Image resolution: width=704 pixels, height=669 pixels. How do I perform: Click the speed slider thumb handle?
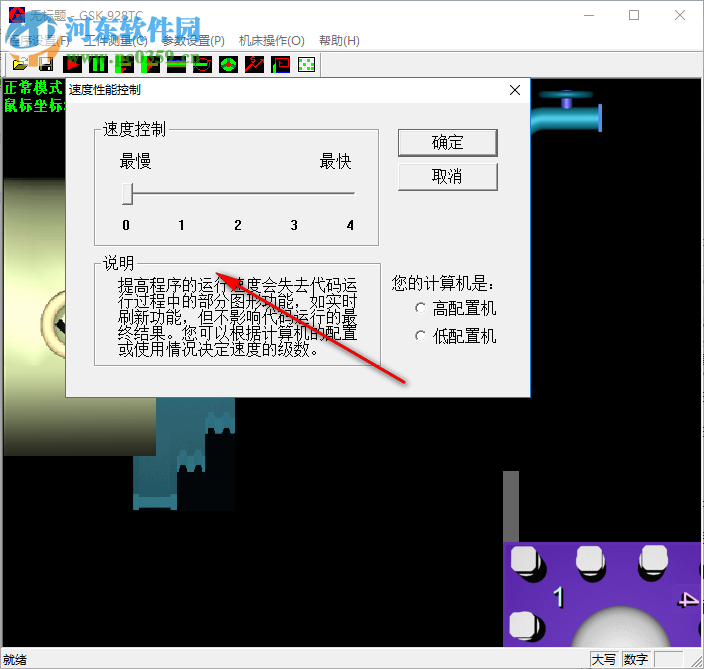tap(128, 194)
